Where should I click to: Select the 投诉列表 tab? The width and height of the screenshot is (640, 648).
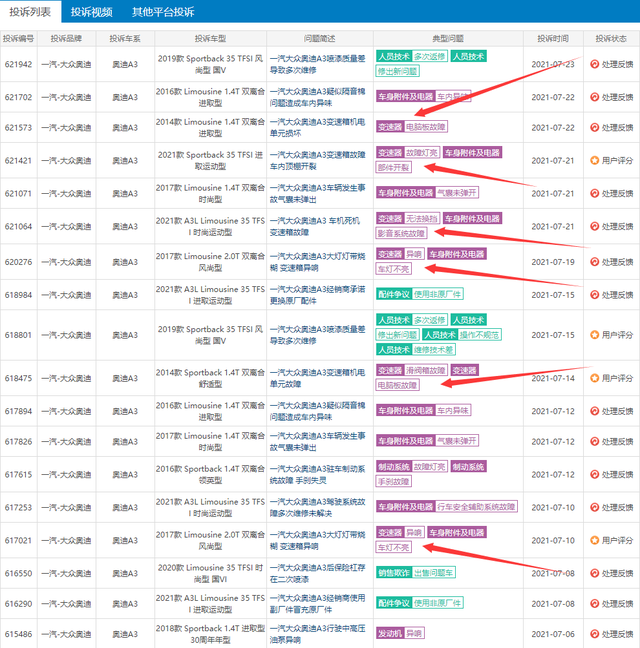[x=30, y=11]
